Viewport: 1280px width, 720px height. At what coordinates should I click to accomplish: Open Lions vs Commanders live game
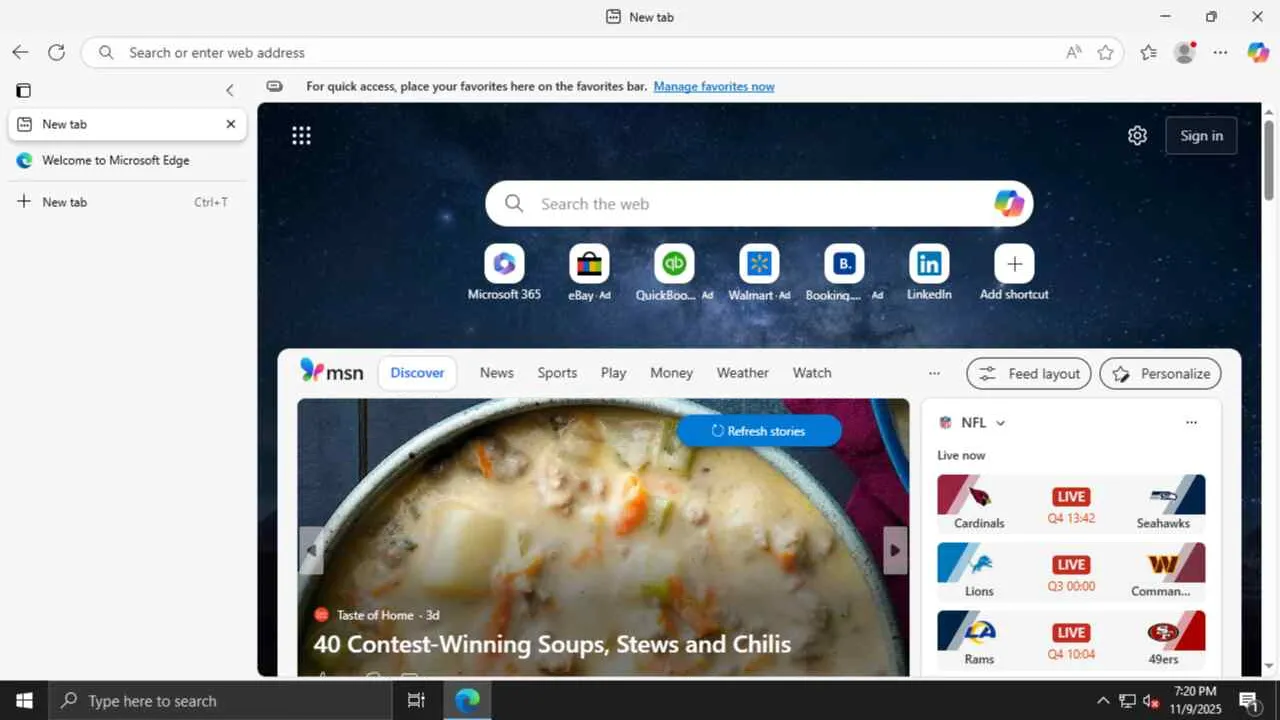coord(1071,571)
